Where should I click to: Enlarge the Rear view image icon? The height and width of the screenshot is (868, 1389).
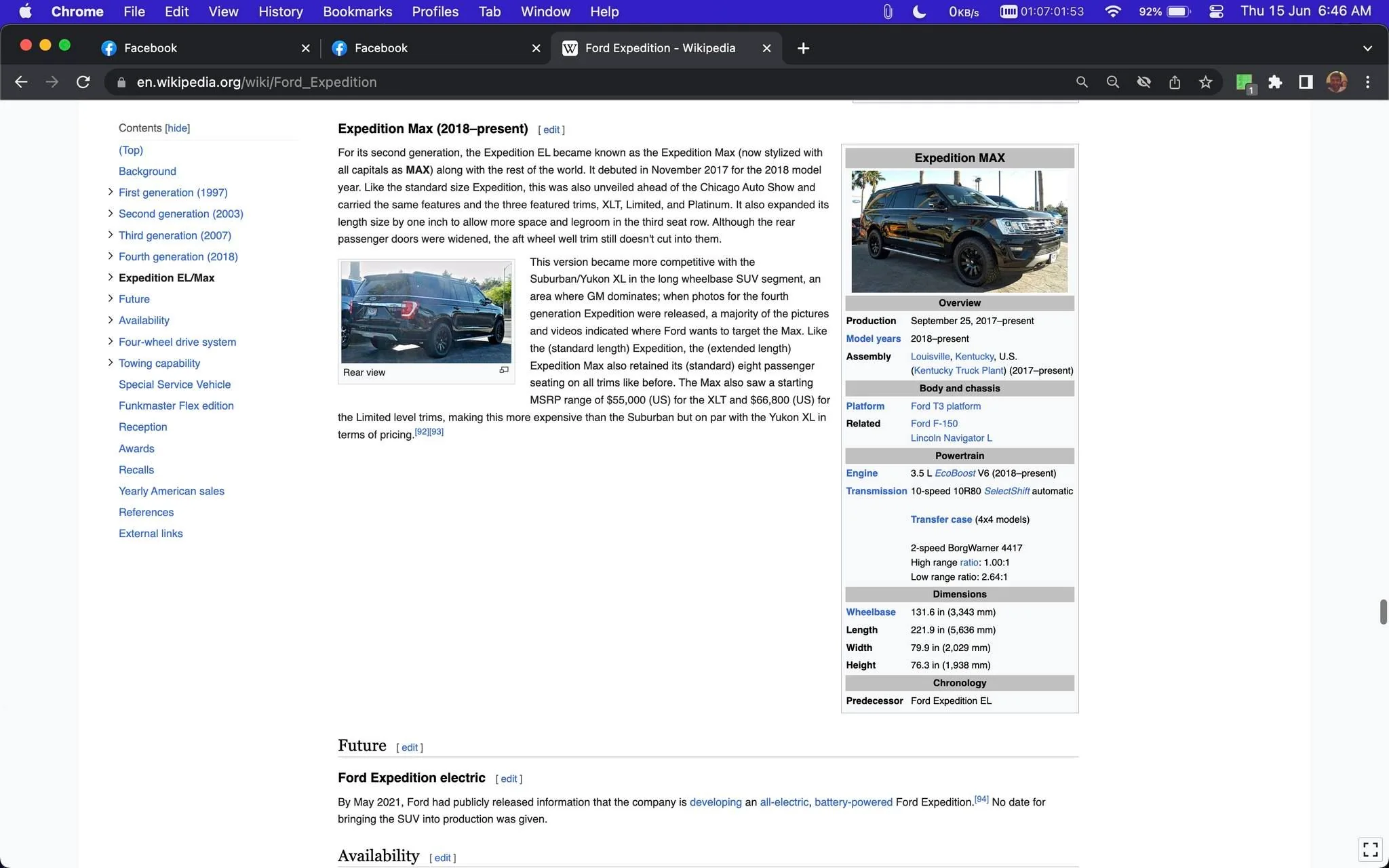click(504, 370)
